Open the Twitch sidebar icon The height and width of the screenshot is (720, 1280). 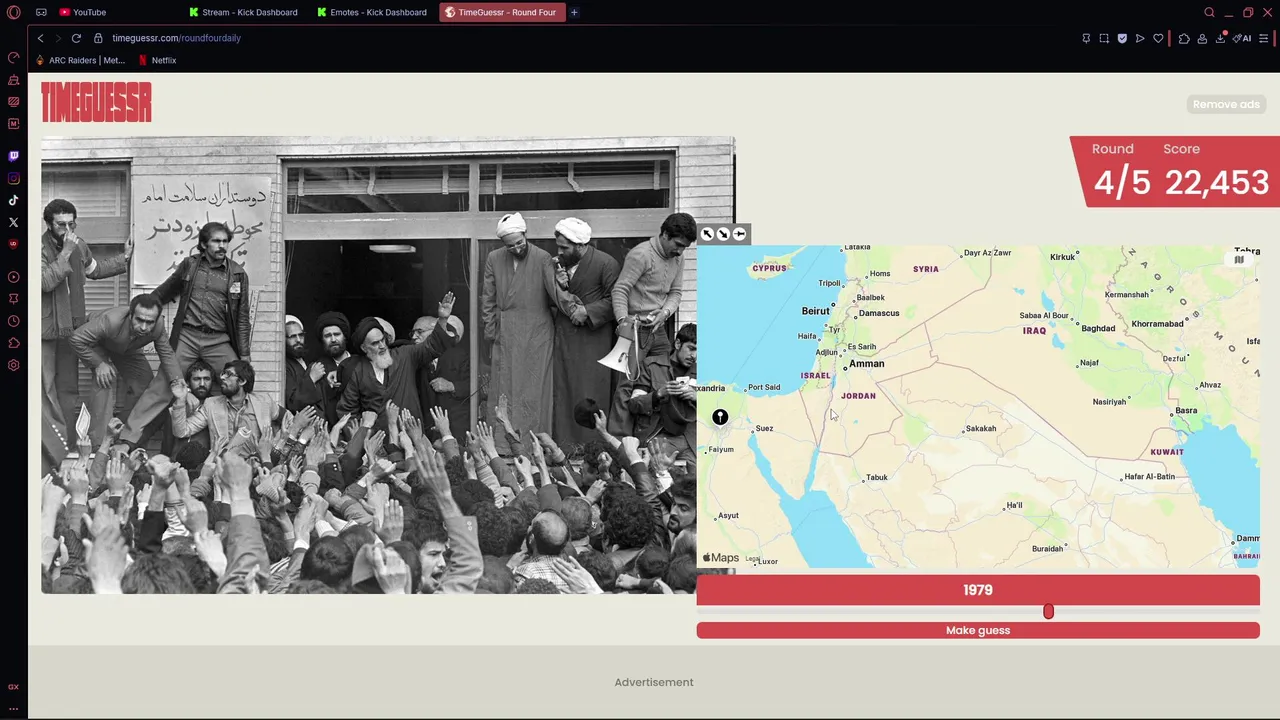click(13, 156)
